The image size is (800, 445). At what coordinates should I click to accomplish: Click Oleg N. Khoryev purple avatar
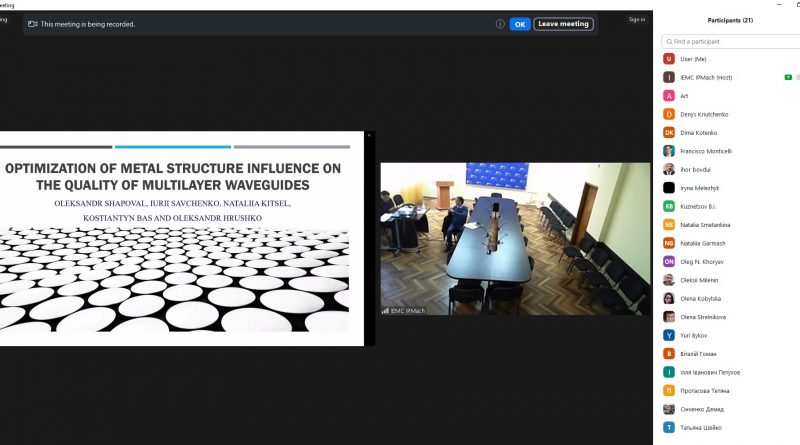(668, 261)
